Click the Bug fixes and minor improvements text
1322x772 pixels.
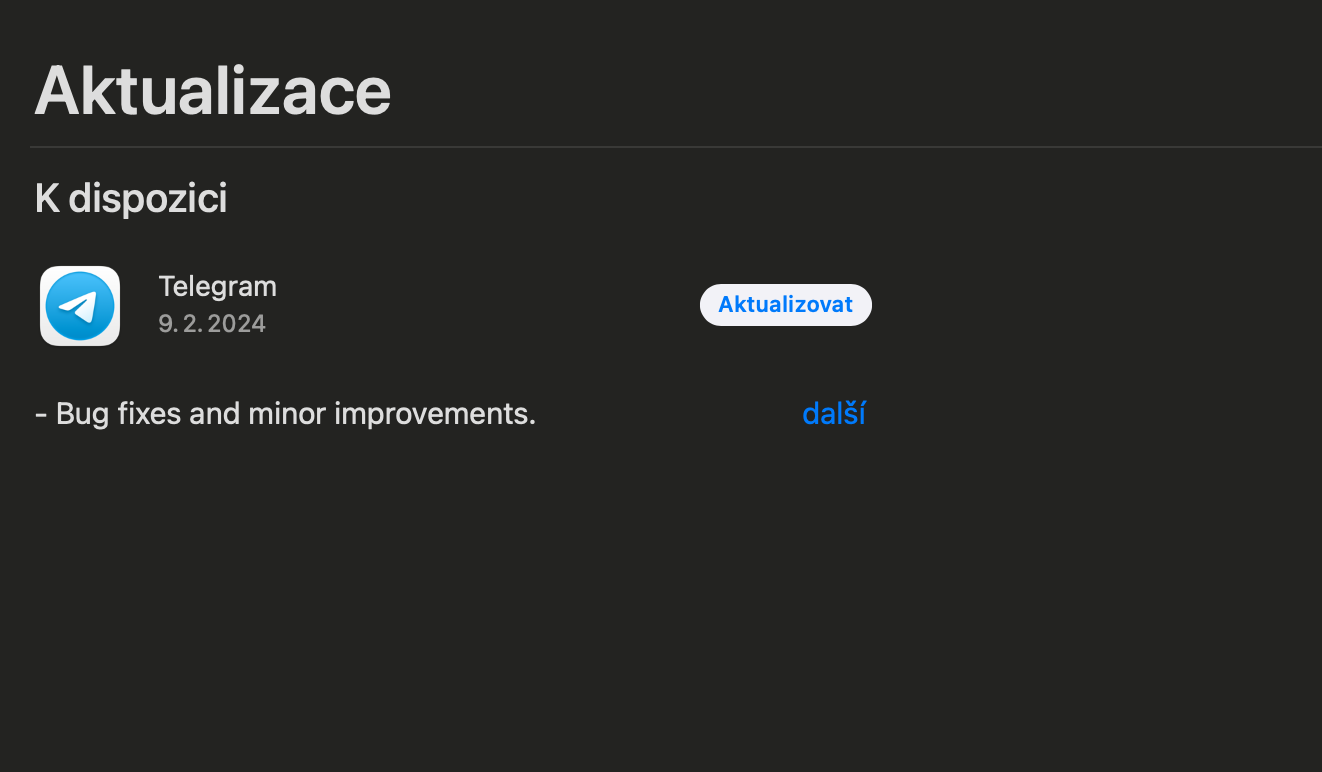tap(285, 413)
